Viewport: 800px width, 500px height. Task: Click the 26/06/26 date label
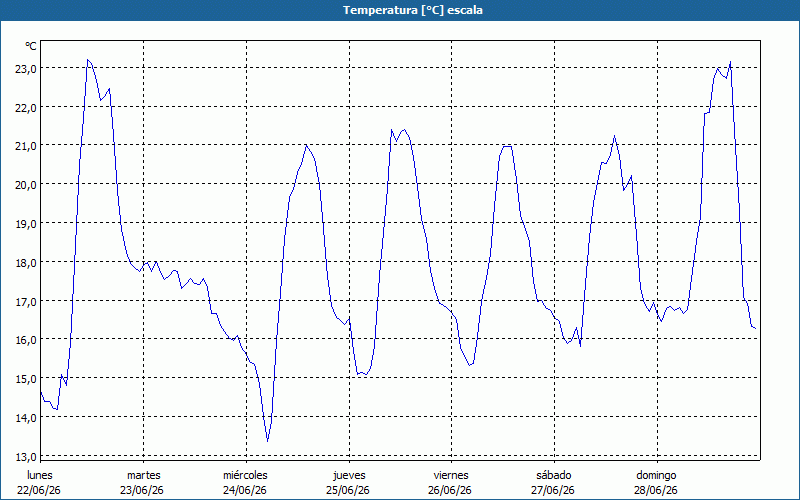point(450,490)
